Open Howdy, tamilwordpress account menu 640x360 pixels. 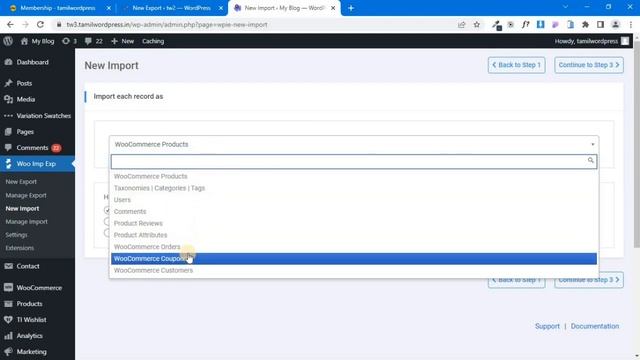tap(591, 41)
